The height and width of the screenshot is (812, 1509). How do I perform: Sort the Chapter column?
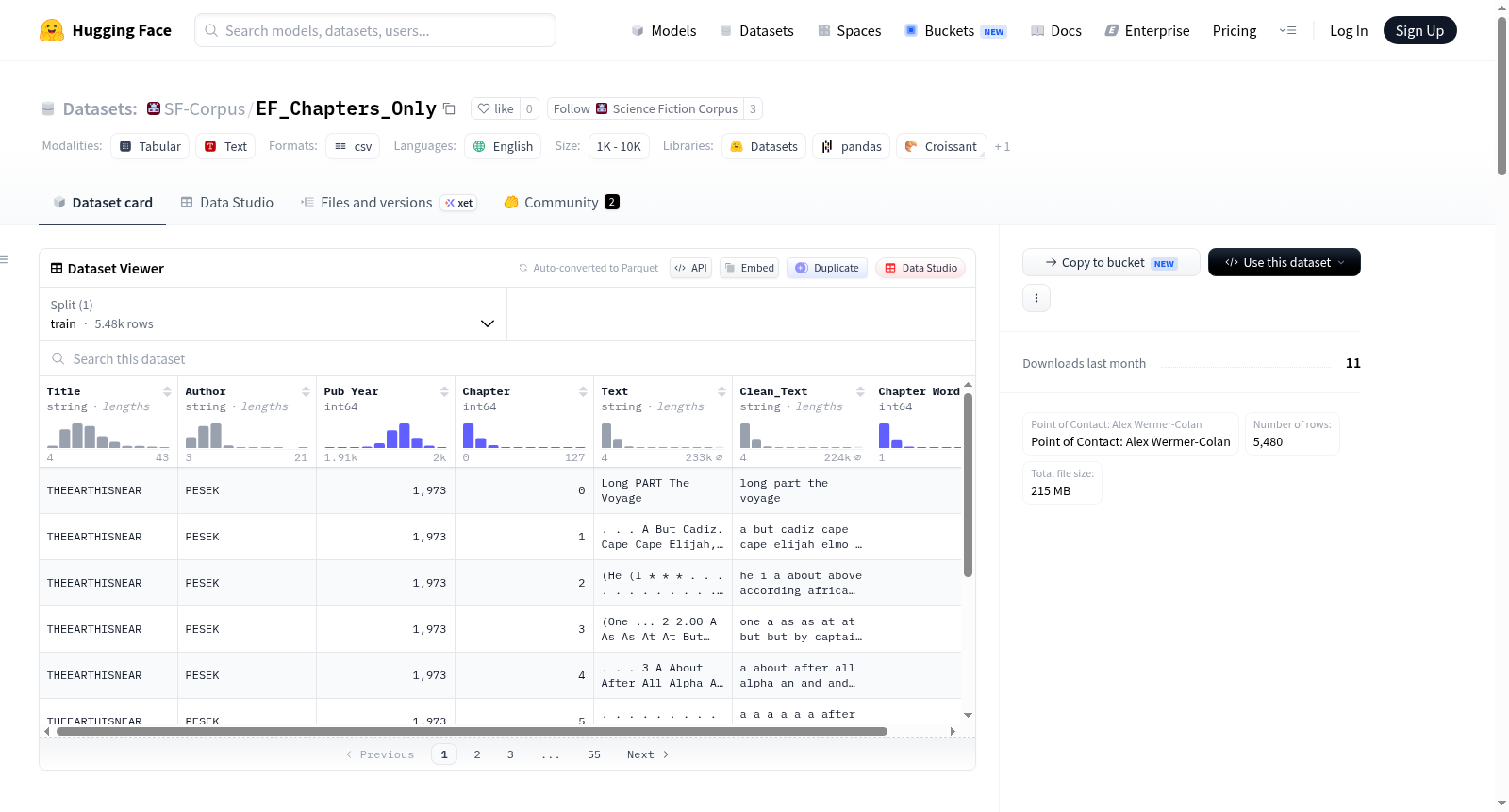coord(583,391)
